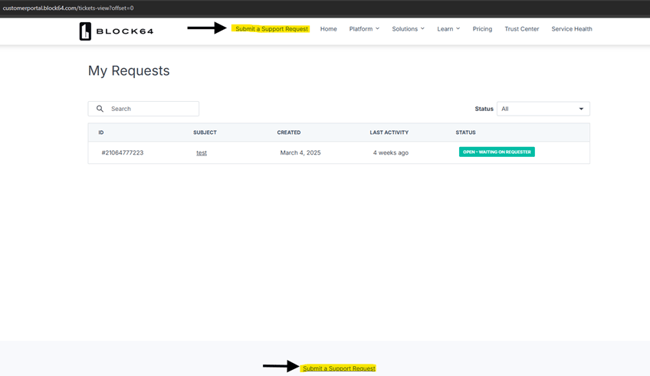Sort by the Last Activity column header
The image size is (650, 376).
(x=389, y=132)
